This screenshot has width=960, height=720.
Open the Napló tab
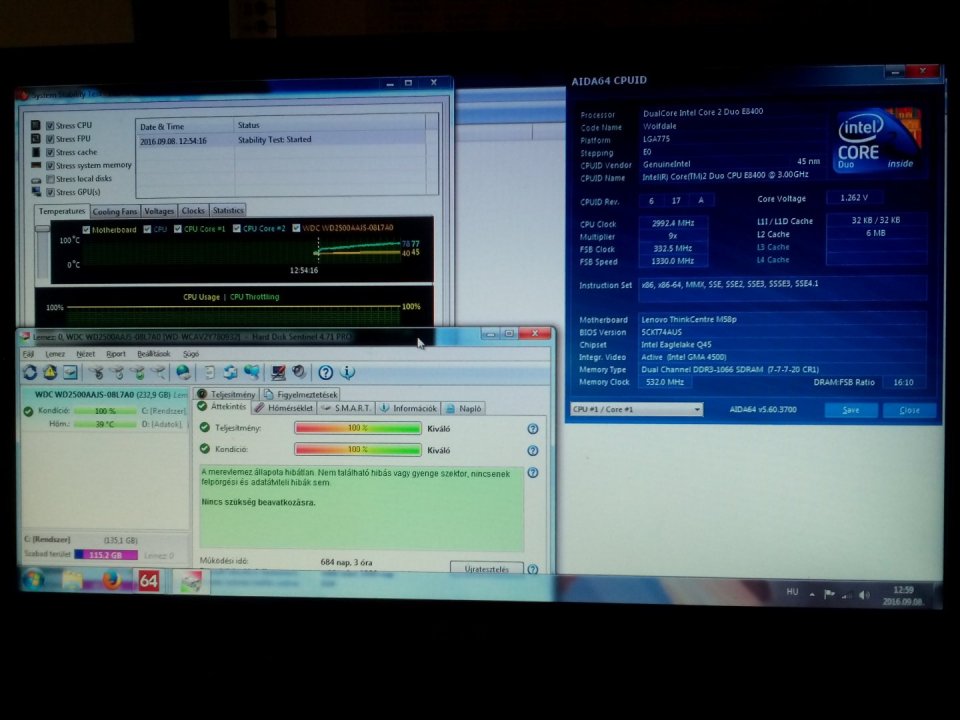tap(463, 408)
